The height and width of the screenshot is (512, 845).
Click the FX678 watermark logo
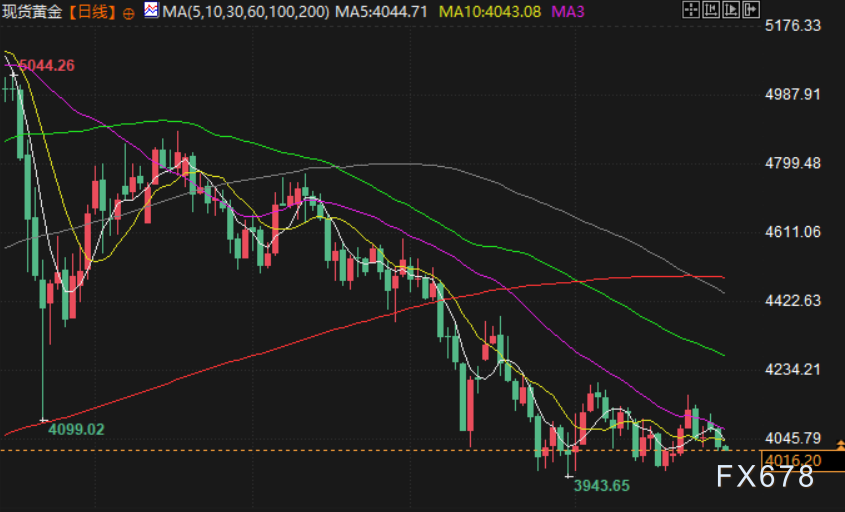coord(765,476)
